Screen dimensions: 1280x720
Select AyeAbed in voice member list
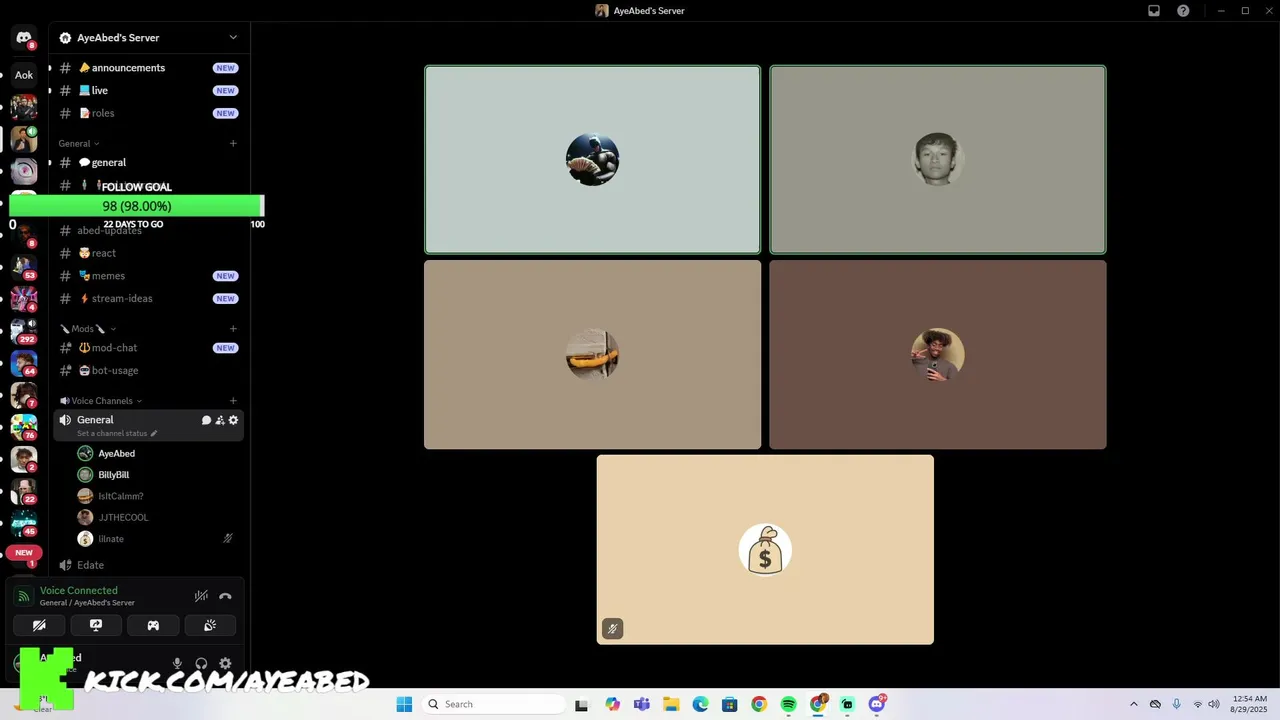click(158, 453)
